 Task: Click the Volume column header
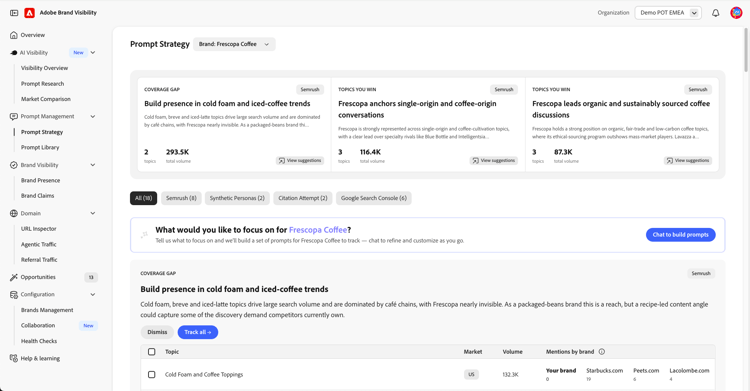(512, 352)
